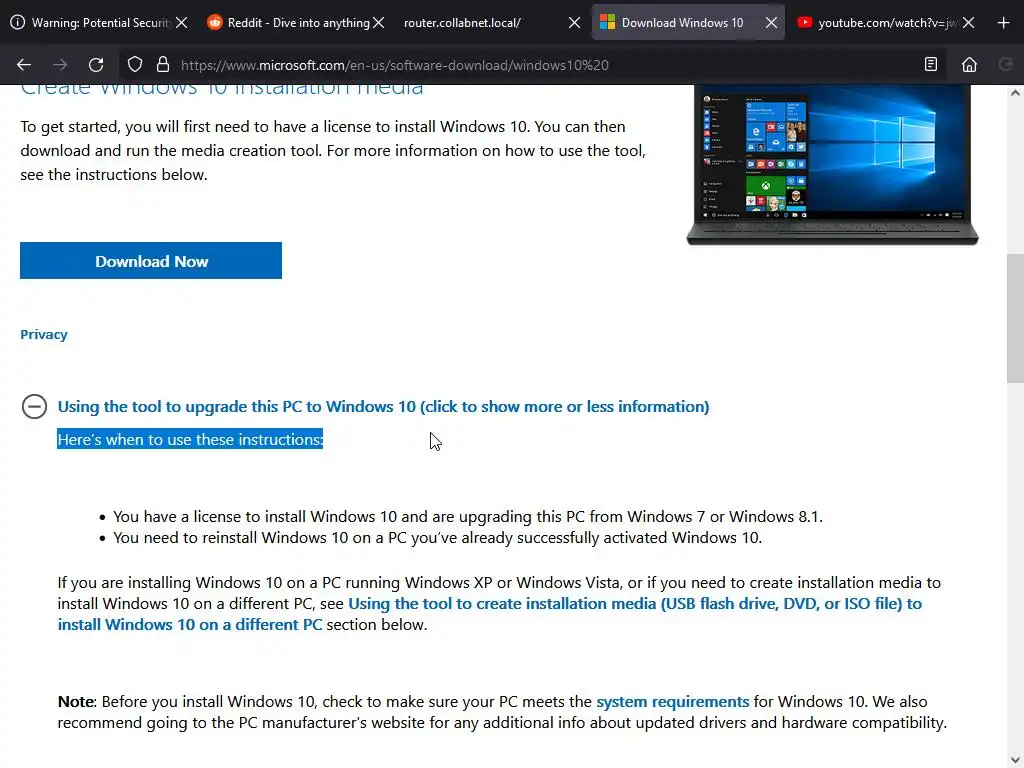Switch to Reddit - Dive into anything tab
This screenshot has width=1024, height=768.
(298, 23)
